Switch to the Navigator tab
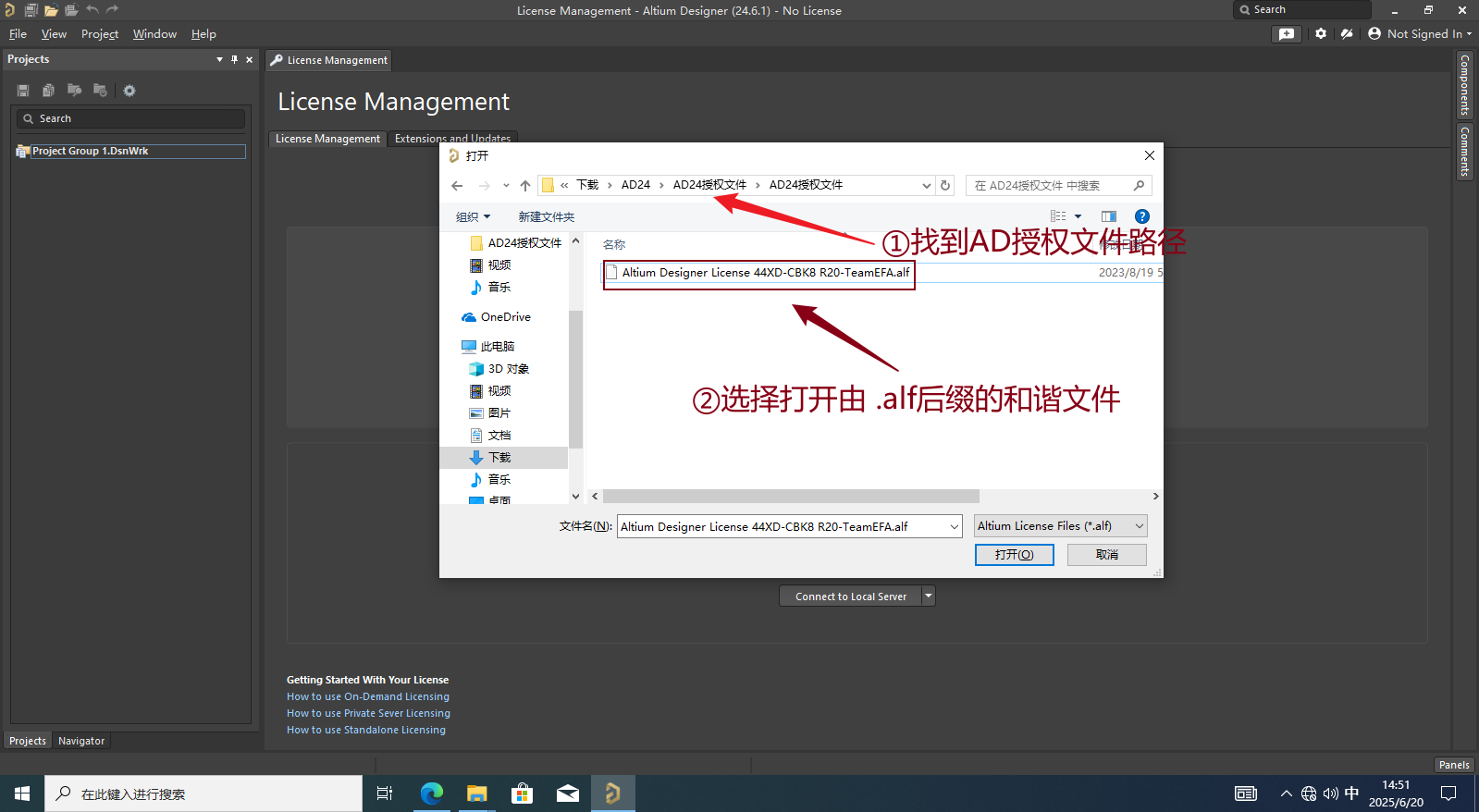 click(81, 741)
